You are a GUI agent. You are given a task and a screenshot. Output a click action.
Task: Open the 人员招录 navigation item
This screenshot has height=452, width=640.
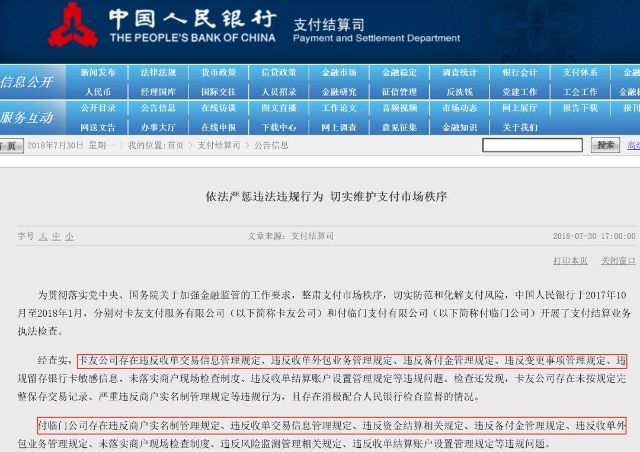[x=279, y=92]
